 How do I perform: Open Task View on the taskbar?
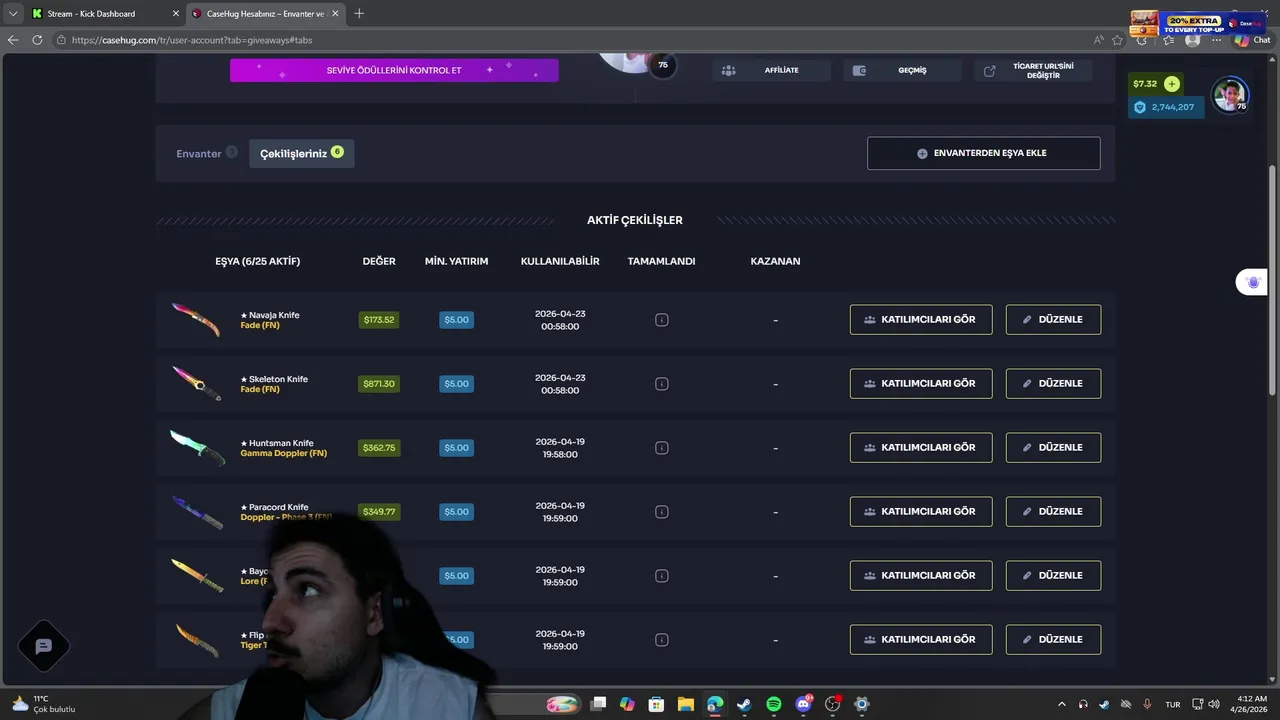598,704
